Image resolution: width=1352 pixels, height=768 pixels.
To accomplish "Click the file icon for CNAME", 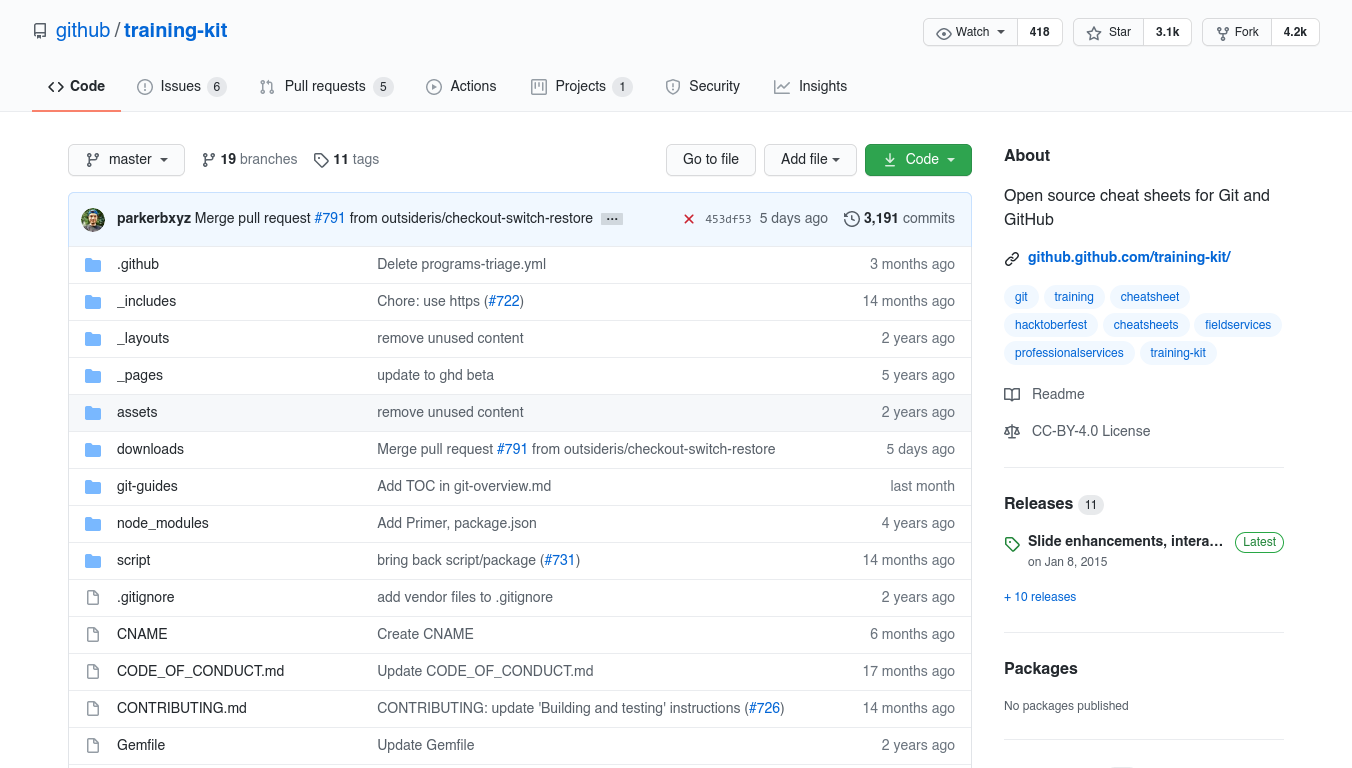I will coord(93,634).
